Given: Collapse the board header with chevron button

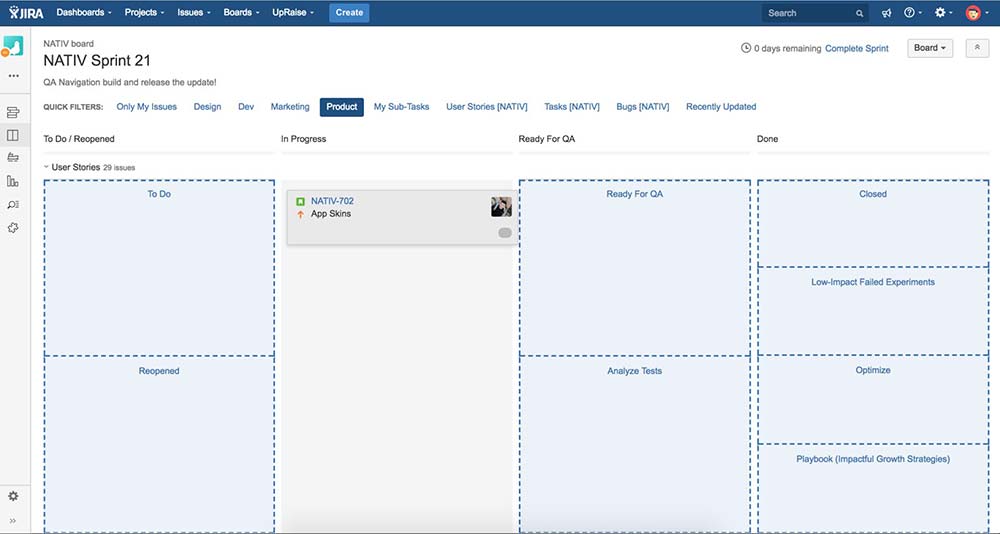Looking at the screenshot, I should click(x=977, y=48).
